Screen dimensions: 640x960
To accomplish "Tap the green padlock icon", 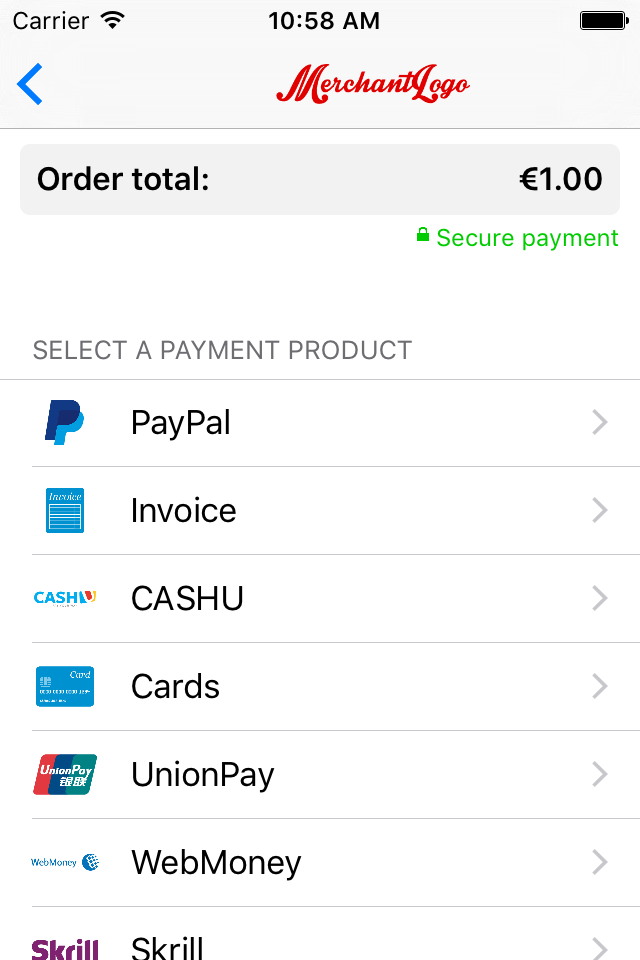I will tap(423, 236).
